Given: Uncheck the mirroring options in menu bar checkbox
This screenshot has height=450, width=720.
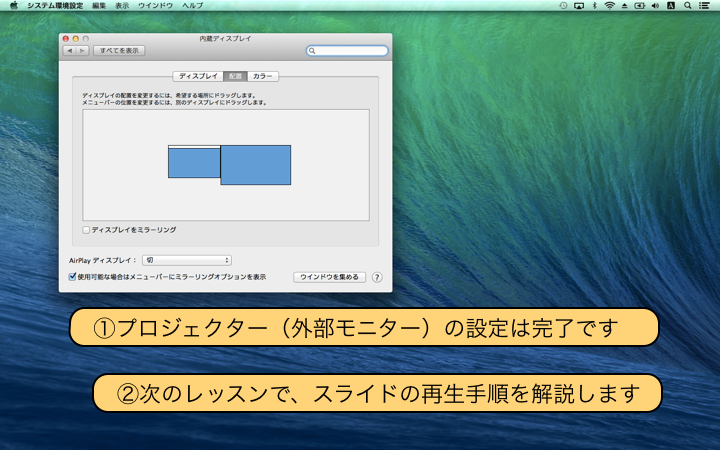Looking at the screenshot, I should click(72, 277).
